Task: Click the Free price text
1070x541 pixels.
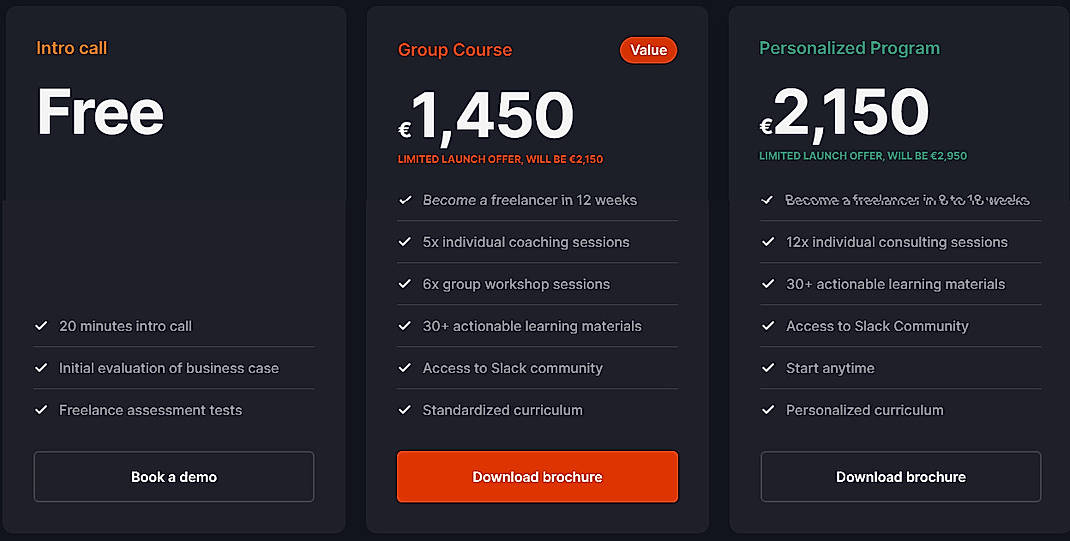Action: tap(100, 112)
